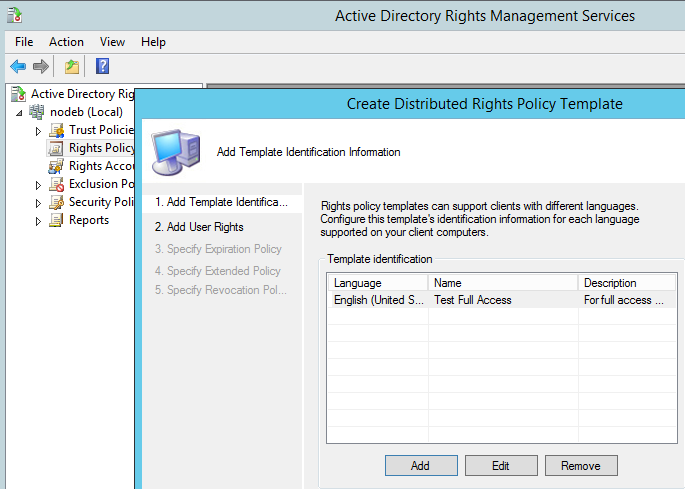The image size is (685, 489).
Task: Select the Security Policies tree label
Action: click(x=101, y=202)
